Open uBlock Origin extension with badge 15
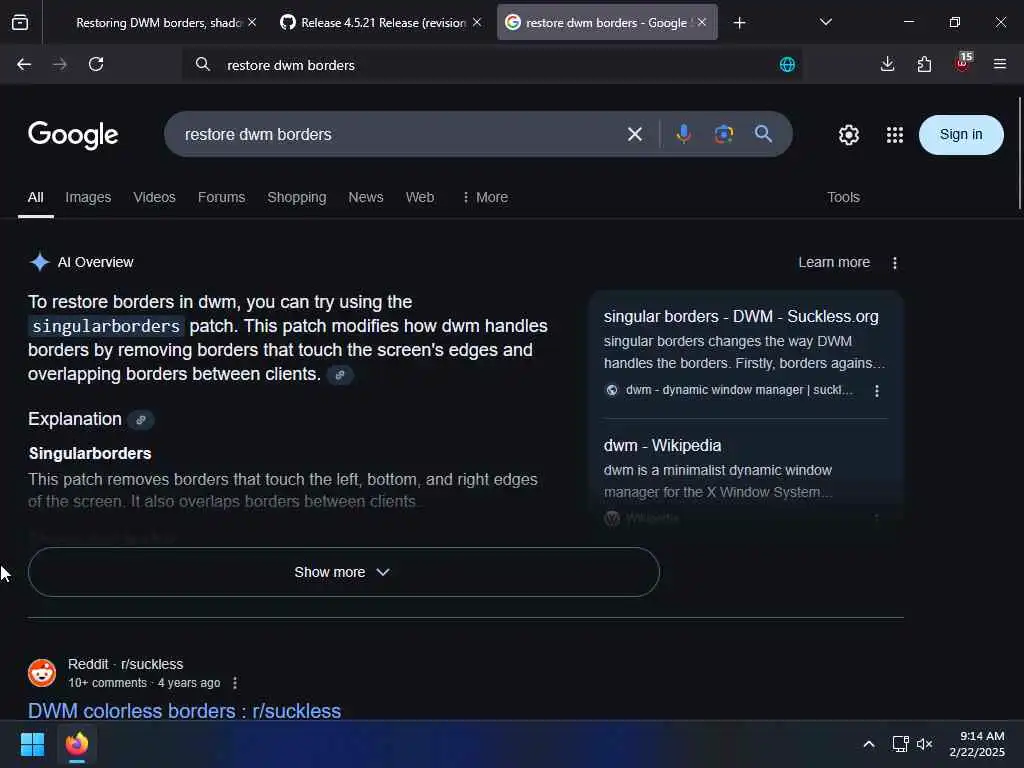This screenshot has width=1024, height=768. coord(963,63)
